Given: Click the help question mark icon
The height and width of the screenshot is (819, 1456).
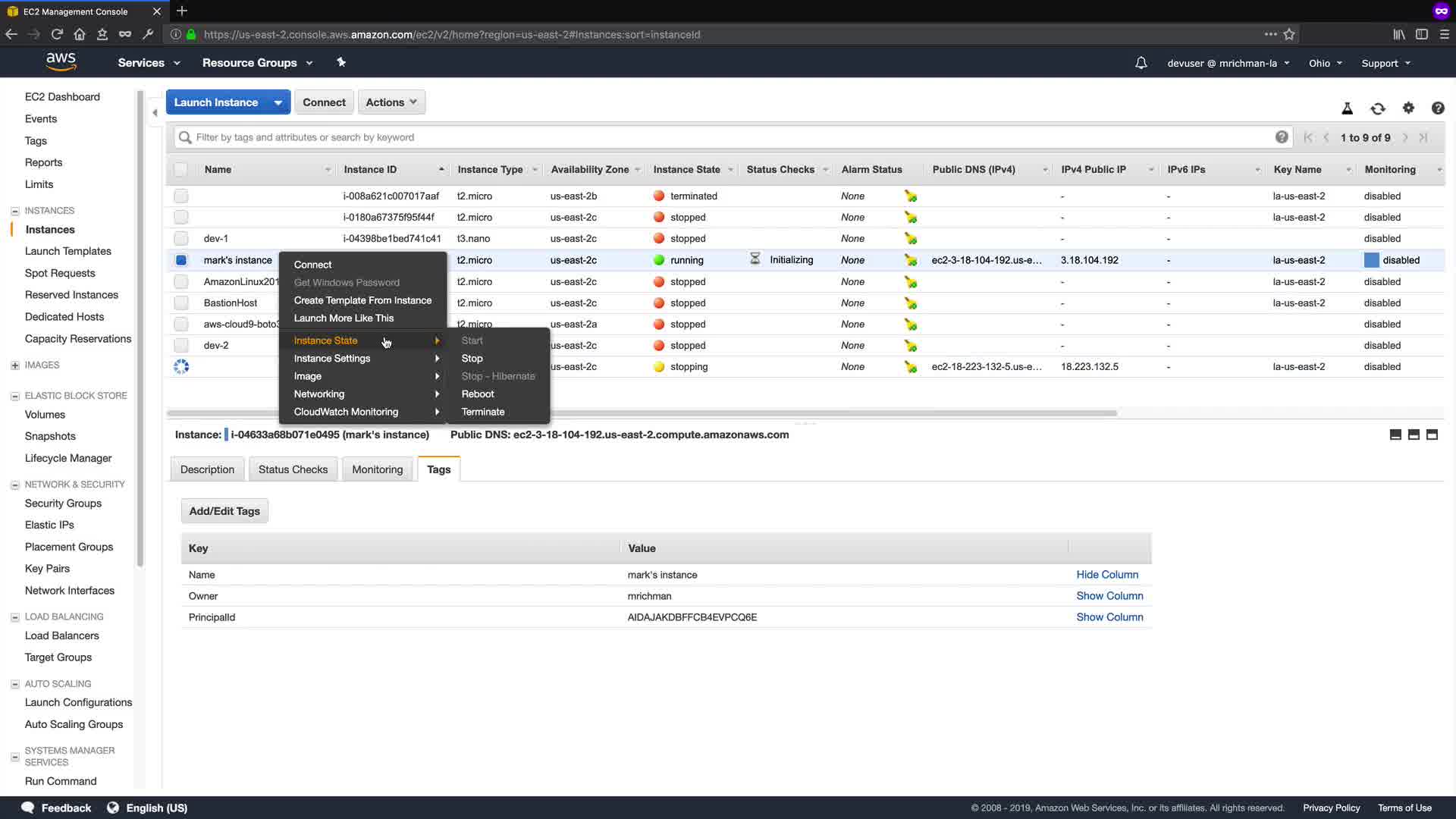Looking at the screenshot, I should point(1437,108).
